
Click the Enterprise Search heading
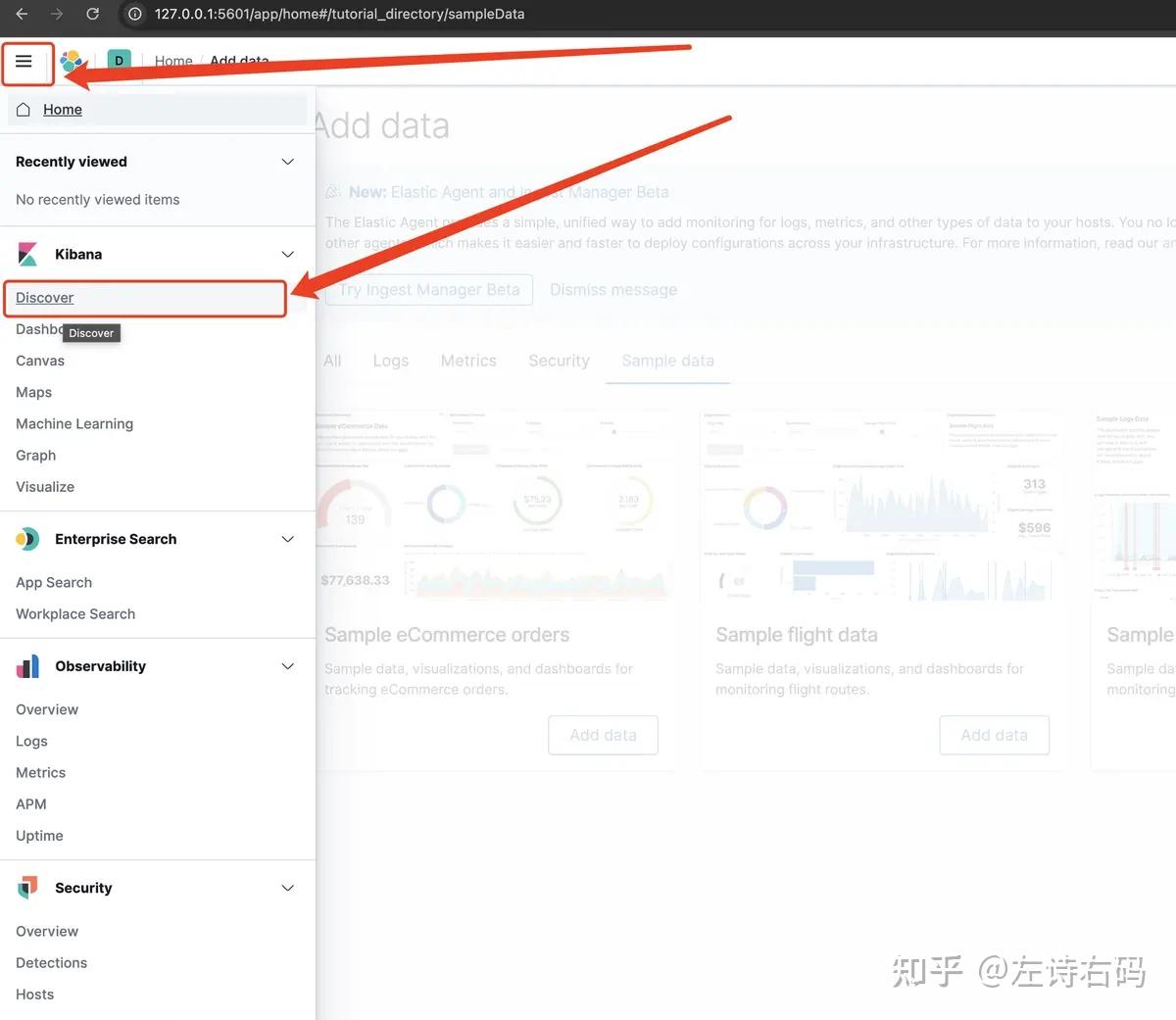(116, 539)
